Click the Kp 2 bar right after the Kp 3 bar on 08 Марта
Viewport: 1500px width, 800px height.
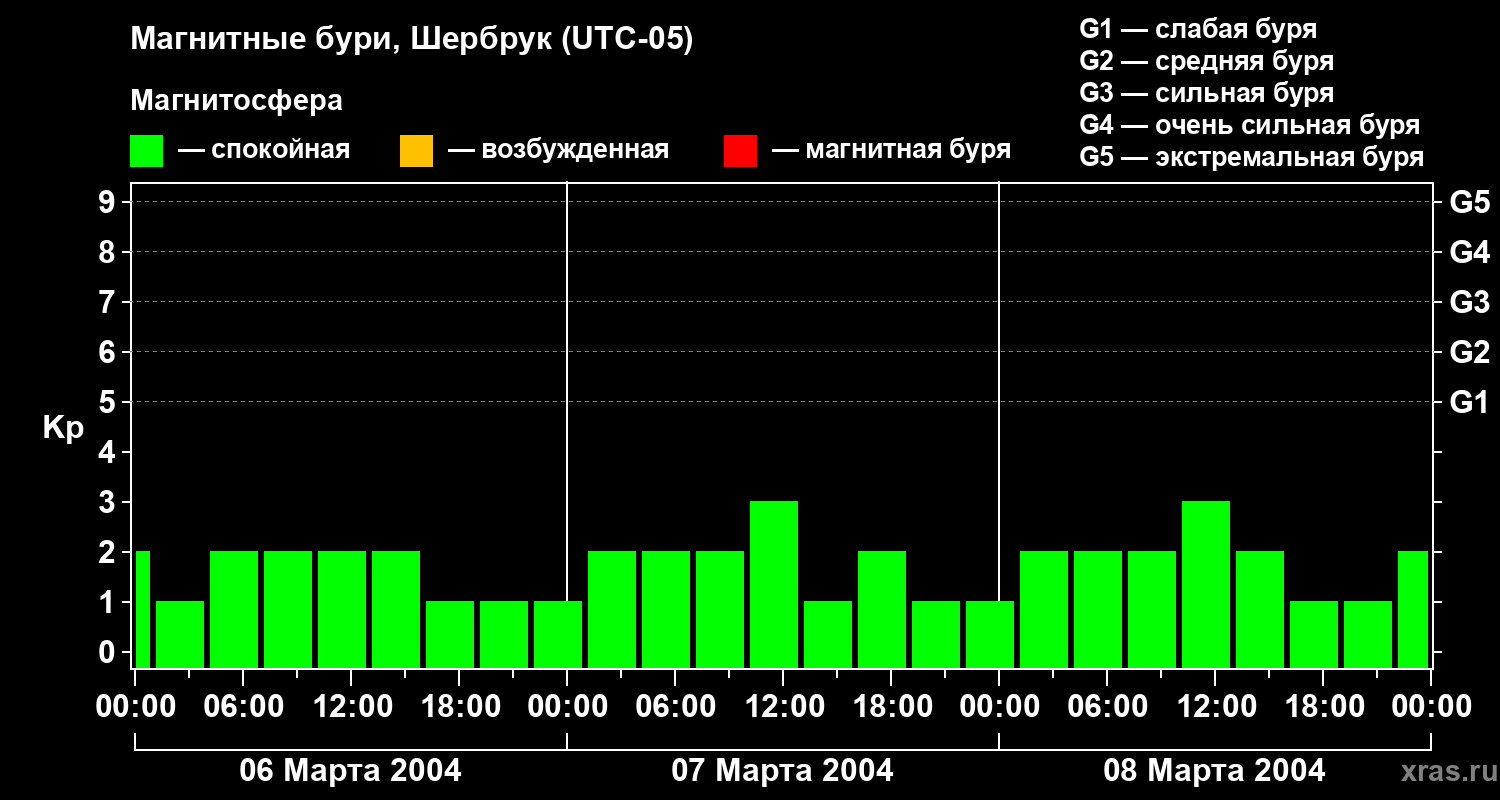(x=1260, y=609)
